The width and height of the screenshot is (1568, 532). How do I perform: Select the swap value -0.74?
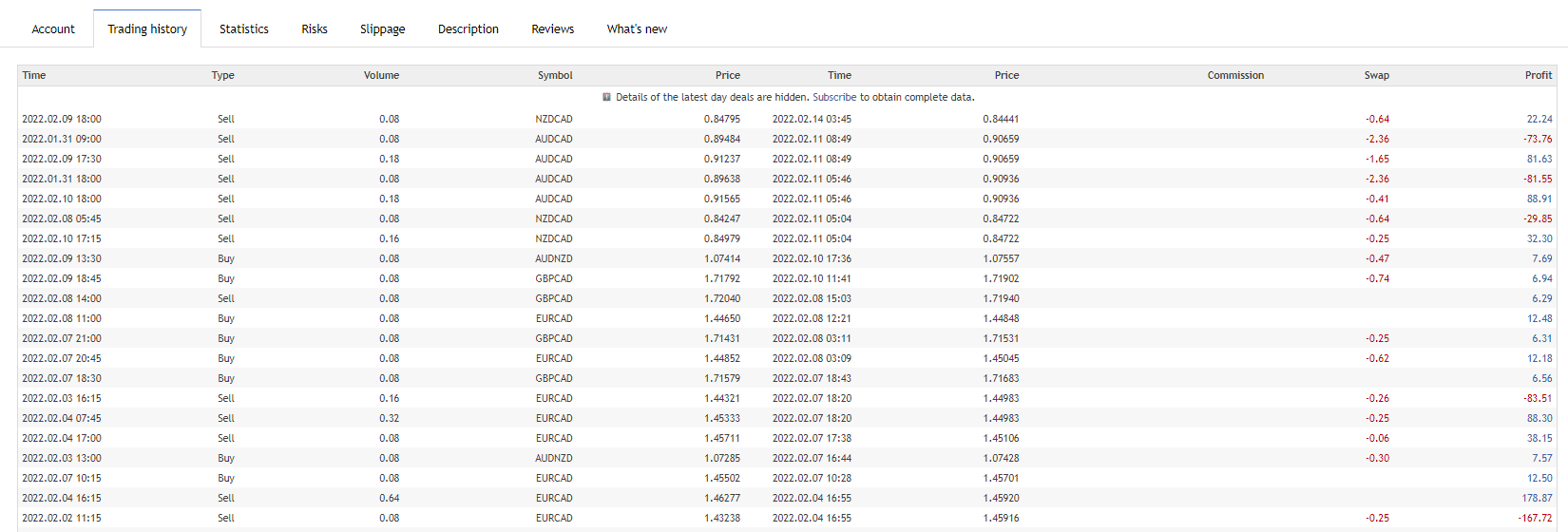coord(1377,278)
